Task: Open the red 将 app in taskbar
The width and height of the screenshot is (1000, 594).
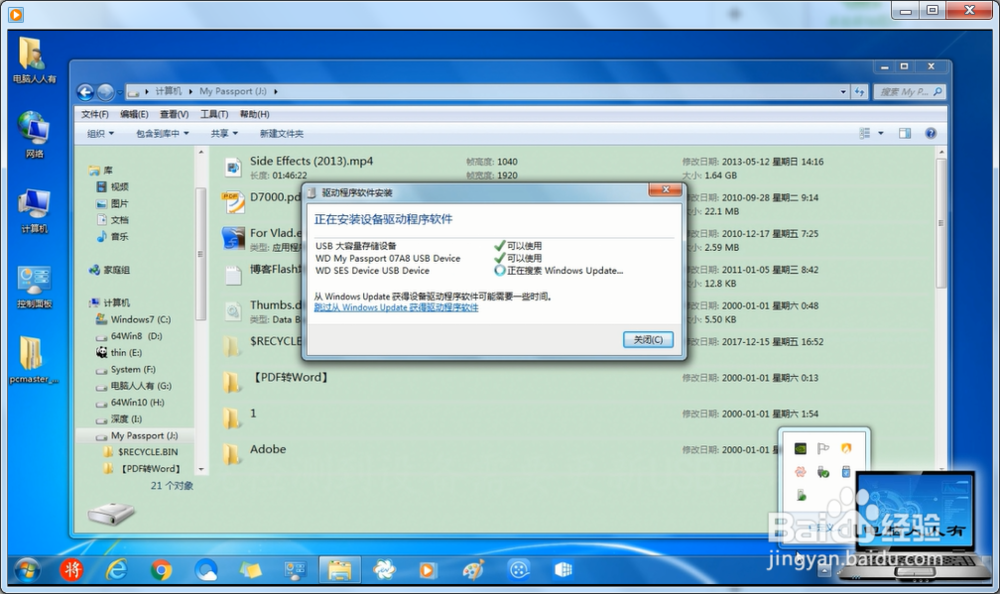Action: (x=71, y=570)
